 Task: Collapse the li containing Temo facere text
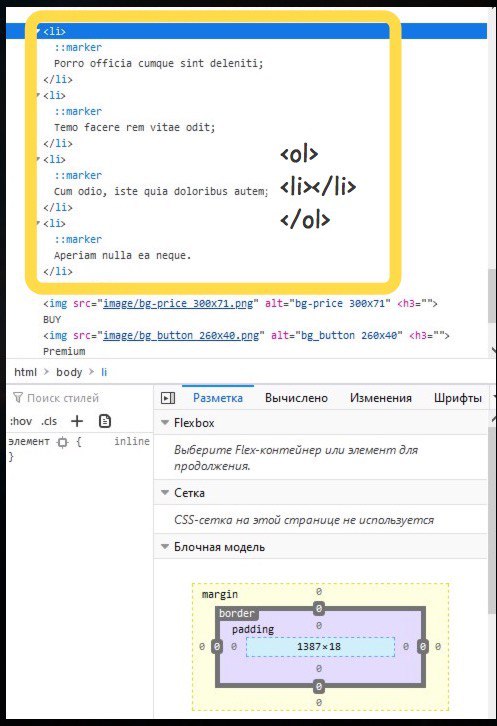coord(39,95)
